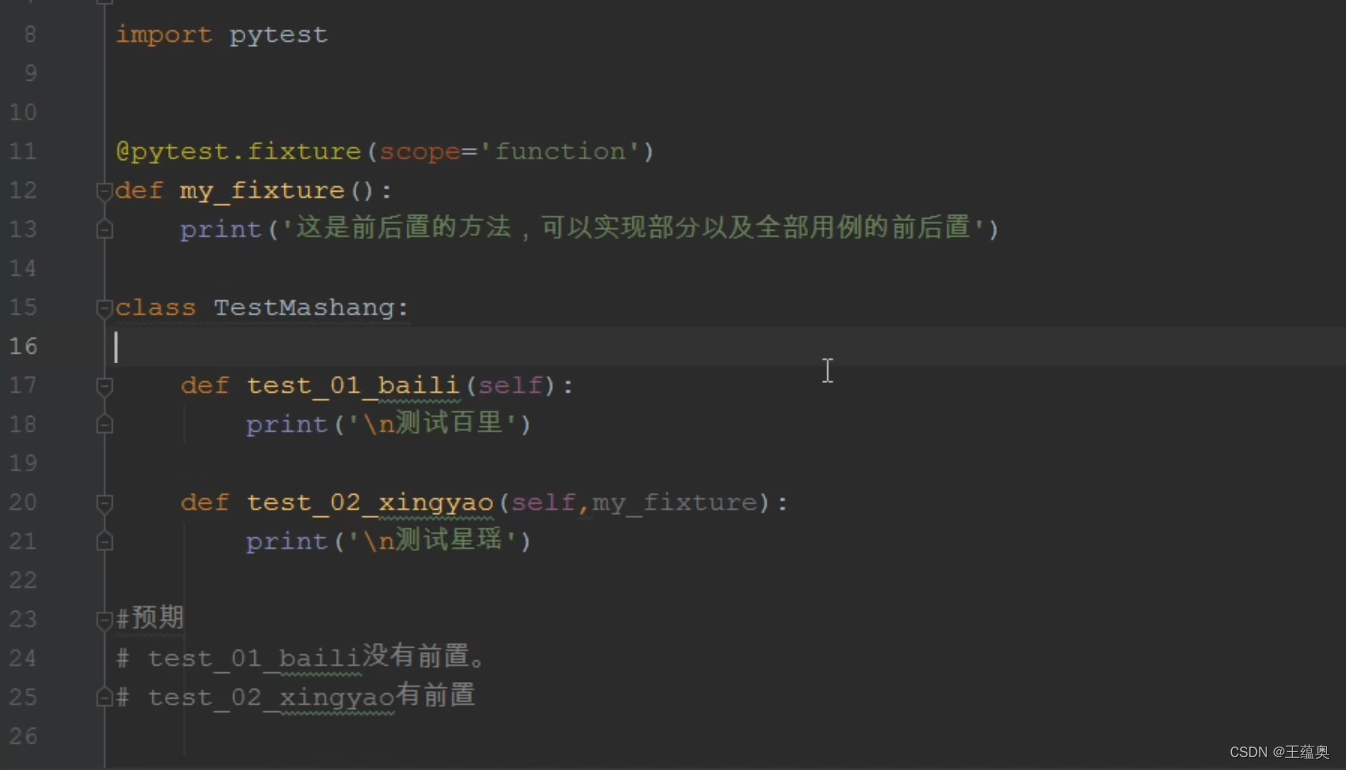
Task: Collapse the test_01_baili method fold marker
Action: click(104, 385)
